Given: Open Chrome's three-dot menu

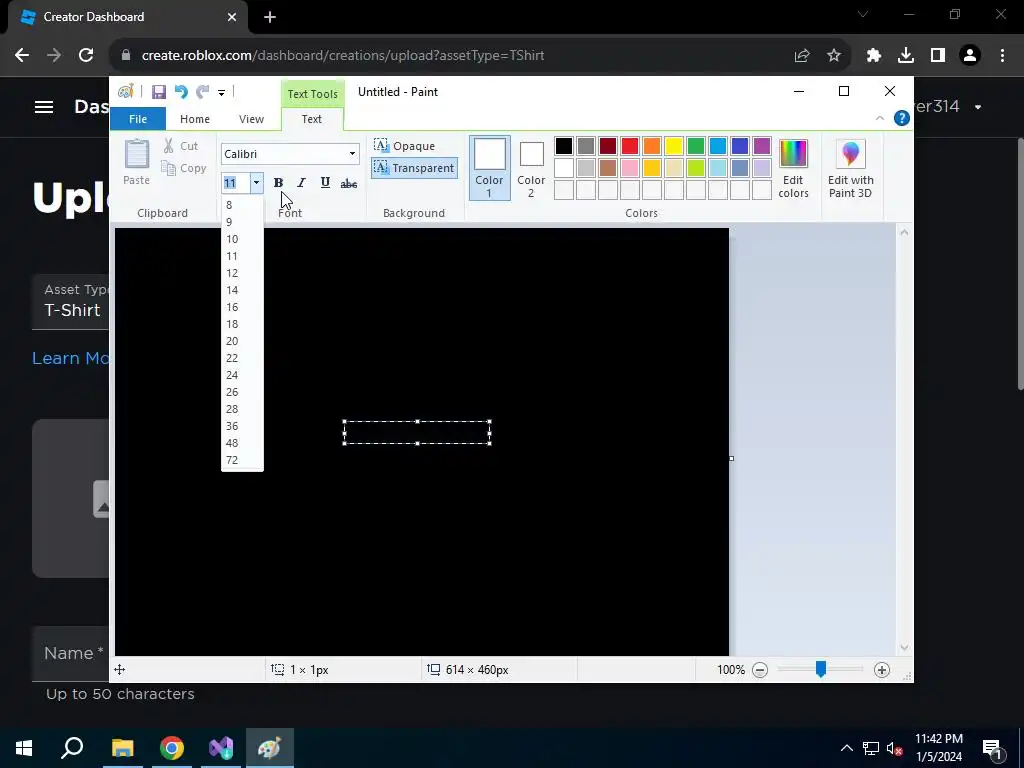Looking at the screenshot, I should point(1002,56).
